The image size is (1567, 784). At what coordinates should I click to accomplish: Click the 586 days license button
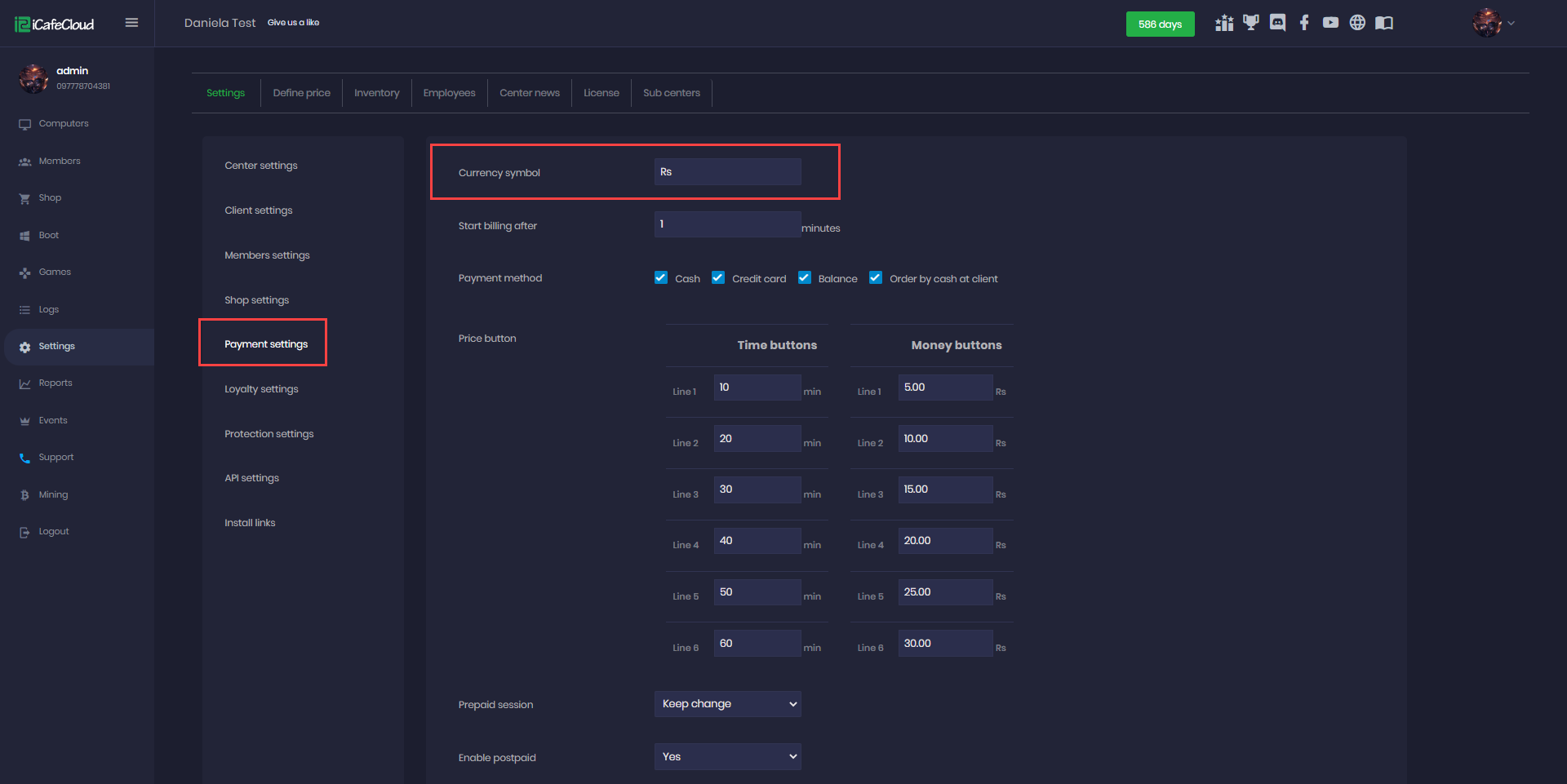tap(1160, 24)
